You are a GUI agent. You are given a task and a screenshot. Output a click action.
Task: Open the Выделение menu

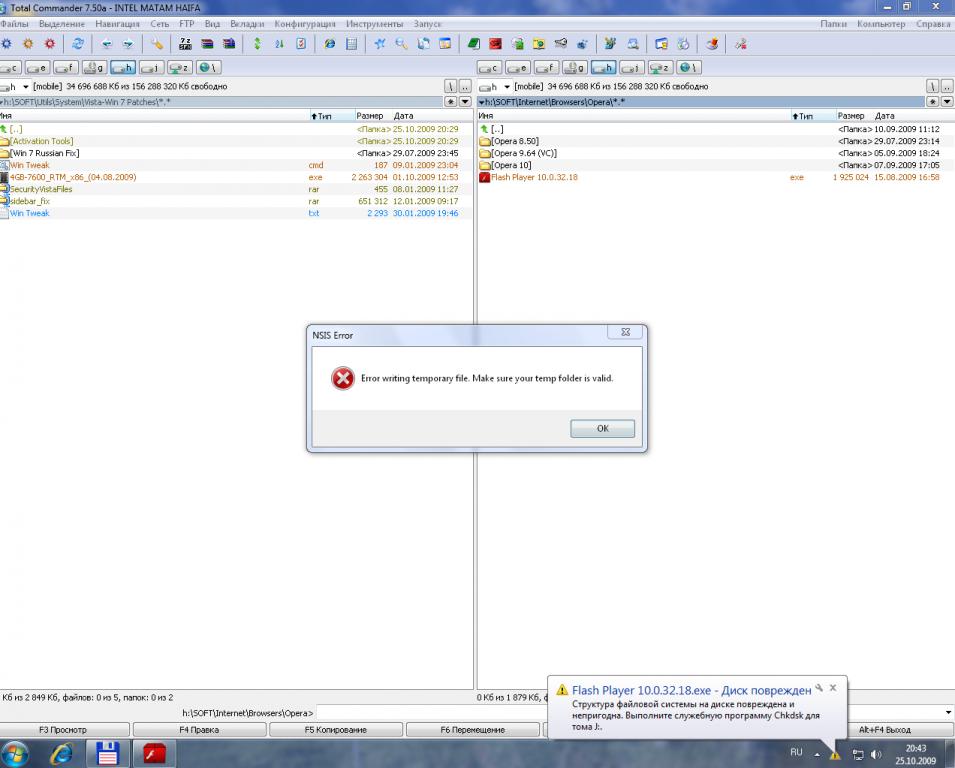62,24
